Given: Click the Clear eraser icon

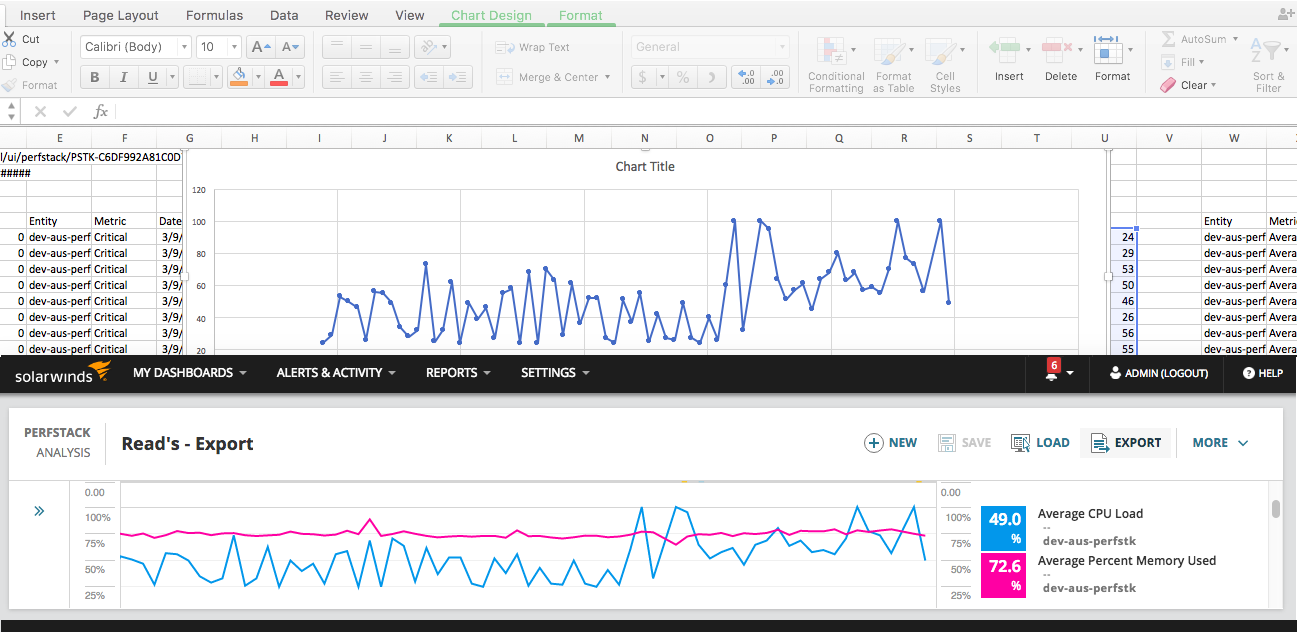Looking at the screenshot, I should click(x=1168, y=85).
